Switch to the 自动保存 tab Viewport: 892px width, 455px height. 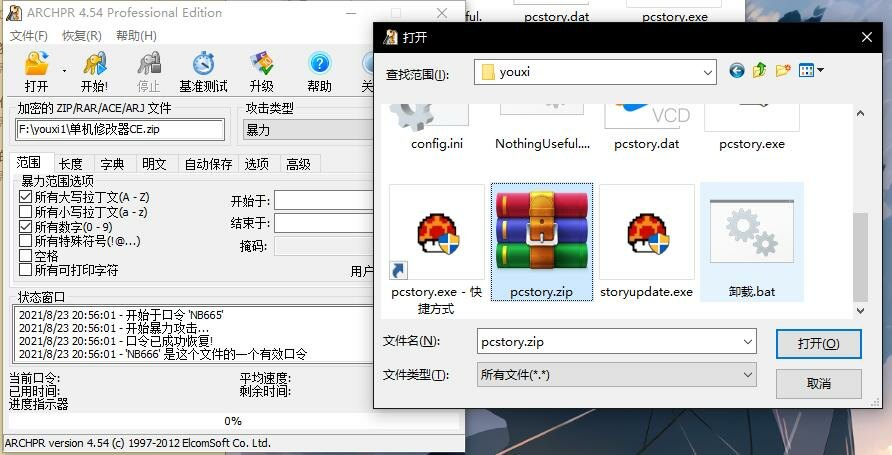pyautogui.click(x=208, y=164)
